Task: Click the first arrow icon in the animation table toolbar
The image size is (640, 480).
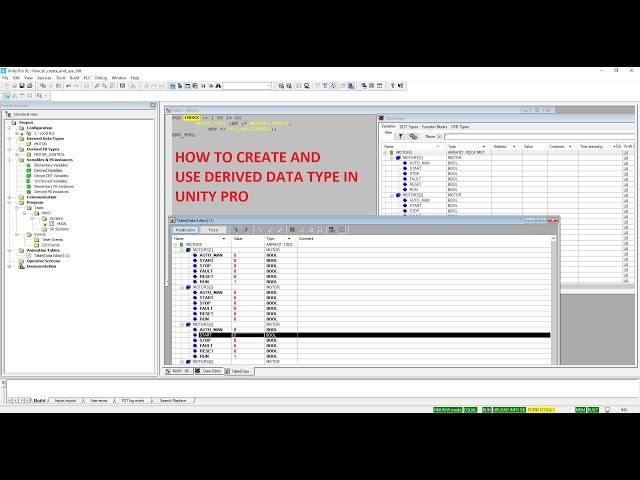Action: [x=236, y=230]
